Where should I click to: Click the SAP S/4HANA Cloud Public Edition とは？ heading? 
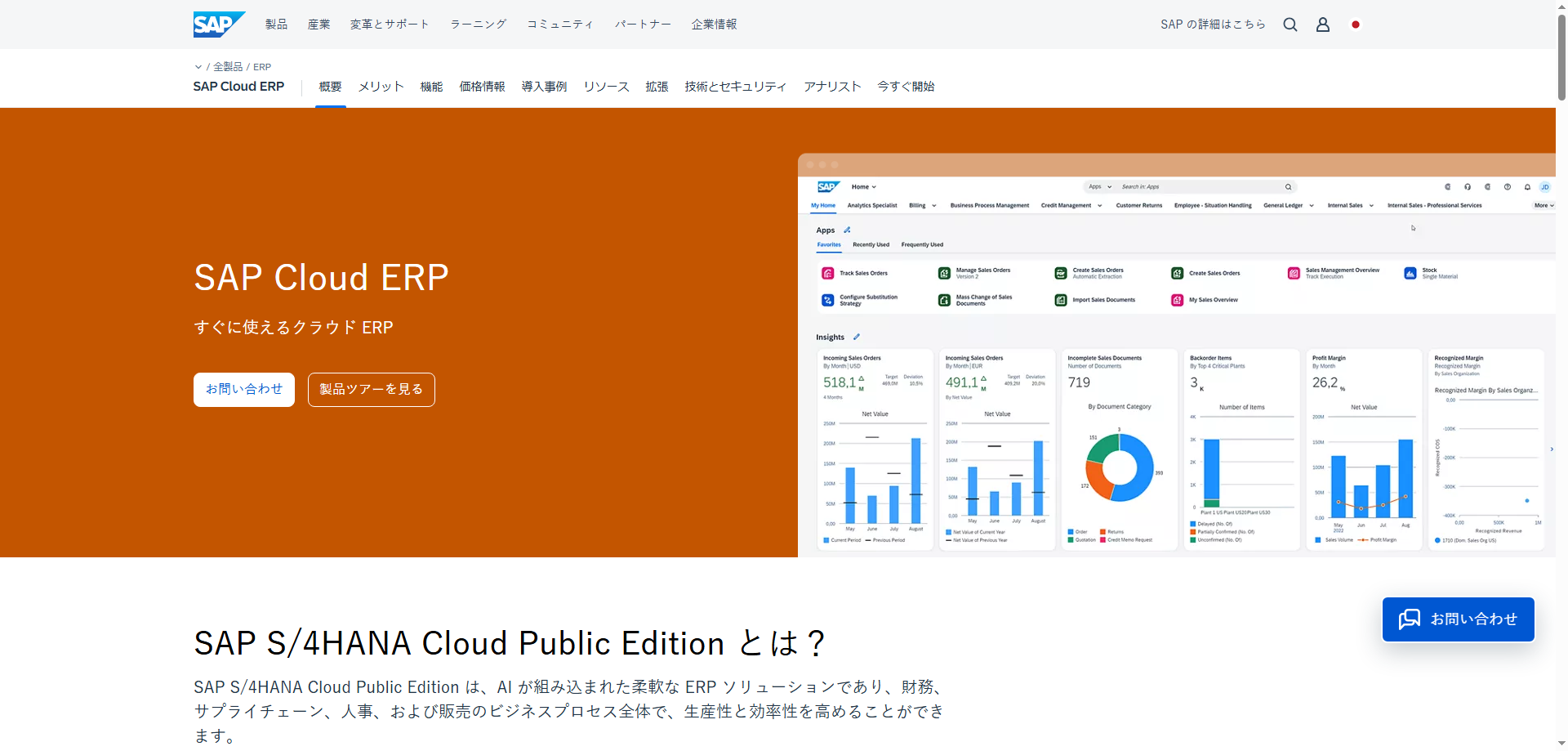[x=511, y=644]
